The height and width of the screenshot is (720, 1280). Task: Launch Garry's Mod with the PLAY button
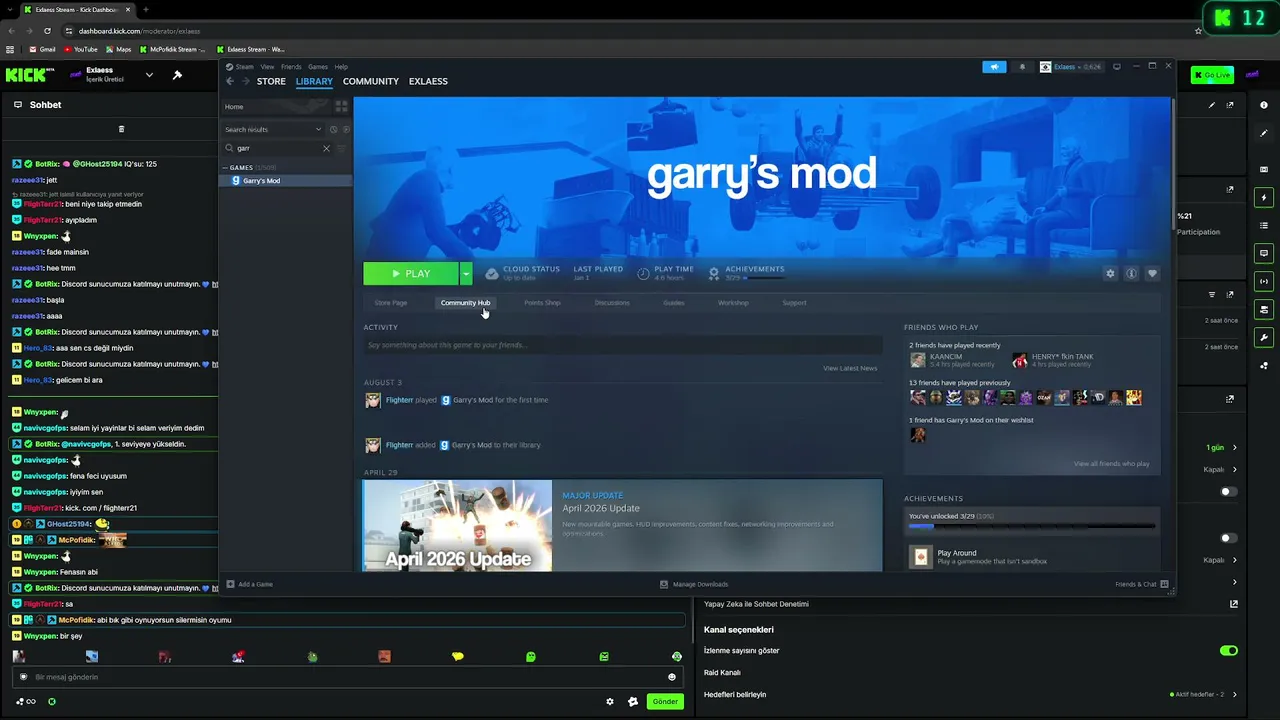411,273
